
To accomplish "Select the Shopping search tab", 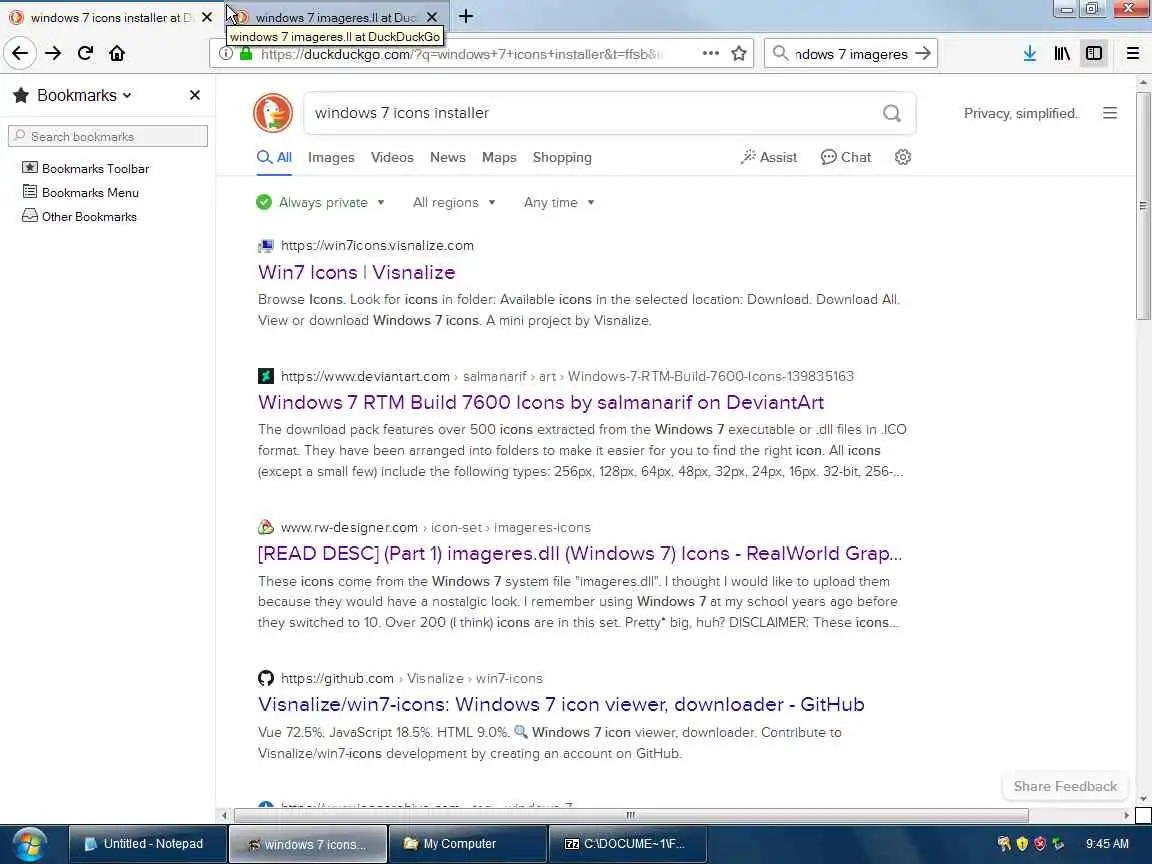I will tap(562, 157).
